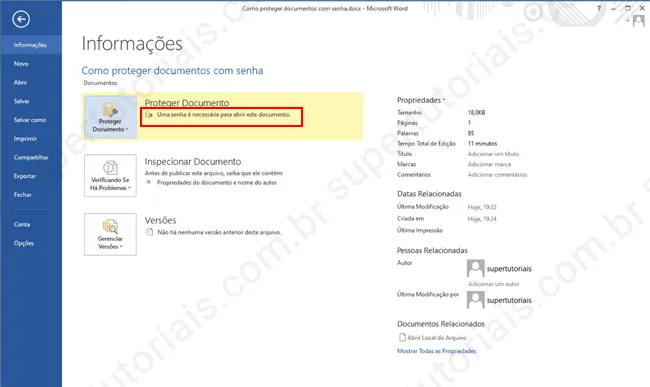650x387 pixels.
Task: Open Verificando Se Há Problemas dropdown
Action: click(x=110, y=176)
